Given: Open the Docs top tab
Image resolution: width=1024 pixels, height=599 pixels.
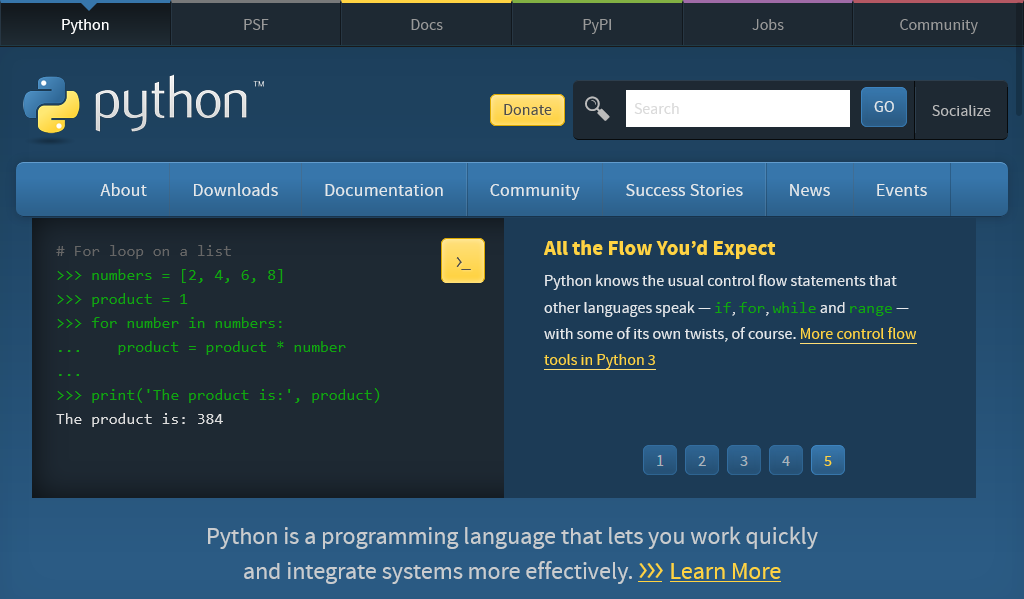Looking at the screenshot, I should [426, 25].
